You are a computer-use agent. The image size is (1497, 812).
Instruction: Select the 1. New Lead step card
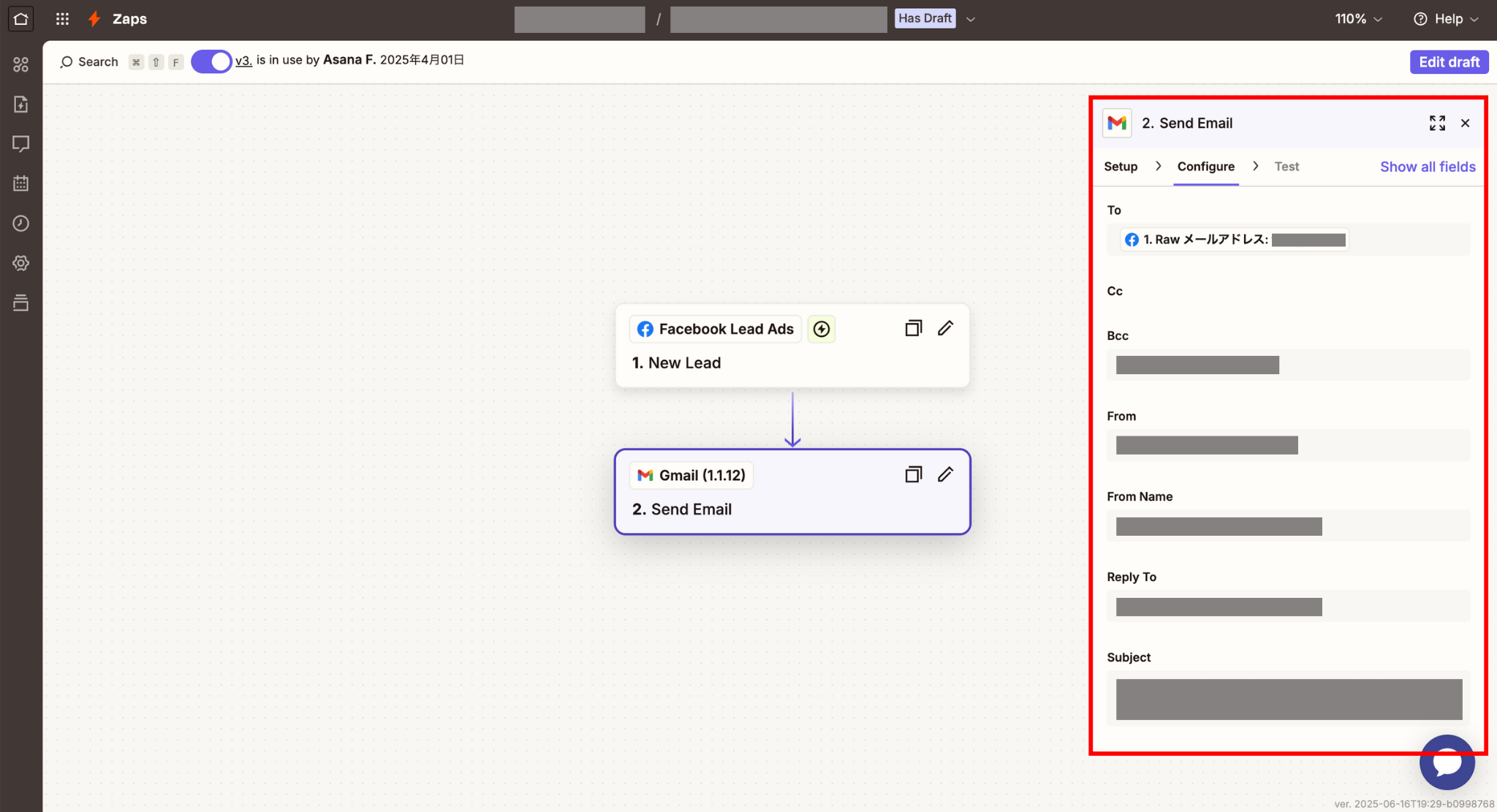[792, 346]
